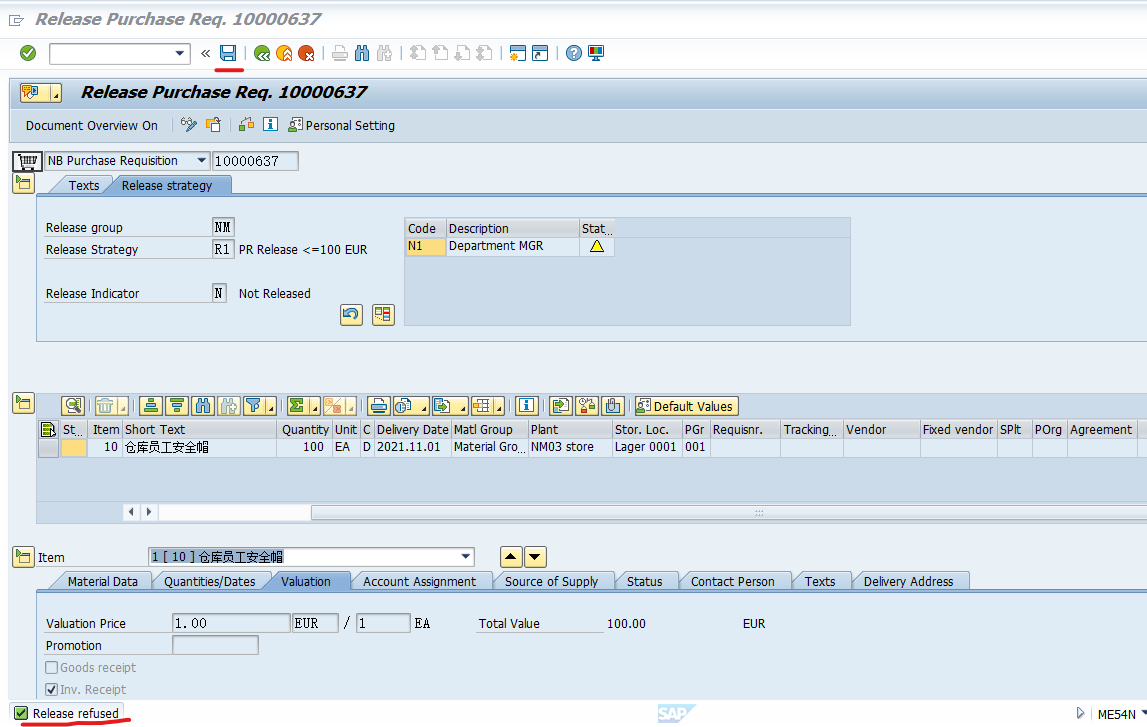This screenshot has width=1147, height=727.
Task: Click the select-all icon in table header corner
Action: [48, 430]
